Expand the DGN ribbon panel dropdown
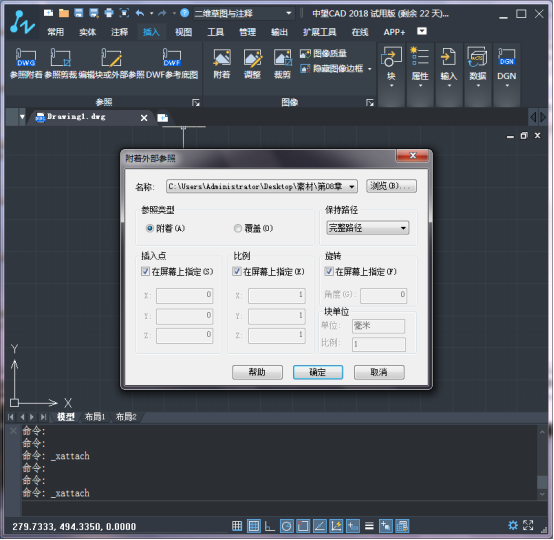554x540 pixels. click(x=507, y=86)
